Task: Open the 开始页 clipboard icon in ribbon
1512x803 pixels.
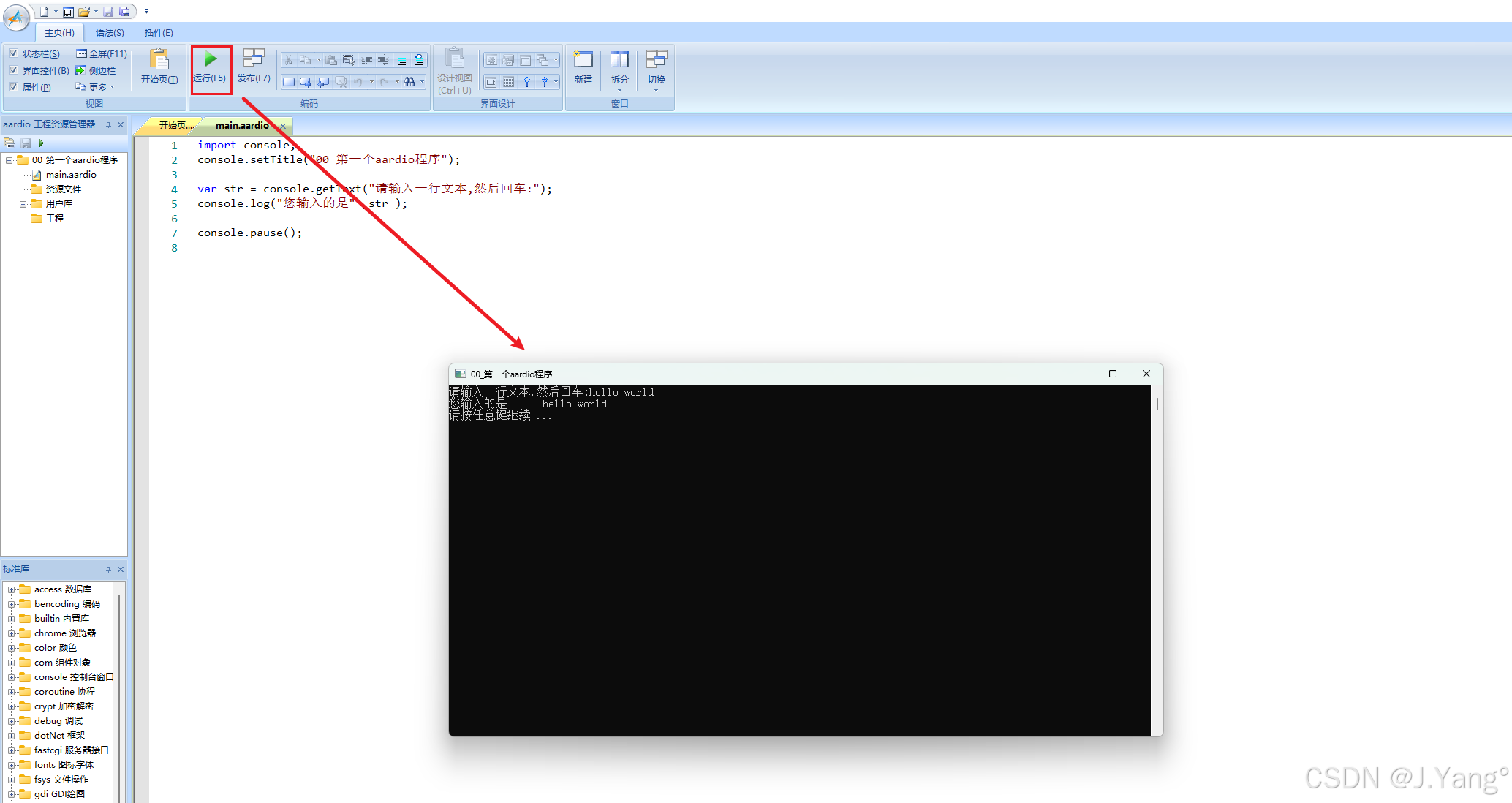Action: click(x=159, y=60)
